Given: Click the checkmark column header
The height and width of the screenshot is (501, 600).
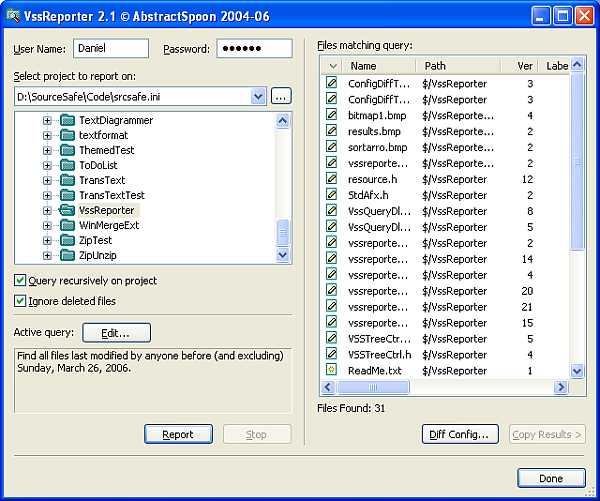Looking at the screenshot, I should tap(332, 66).
